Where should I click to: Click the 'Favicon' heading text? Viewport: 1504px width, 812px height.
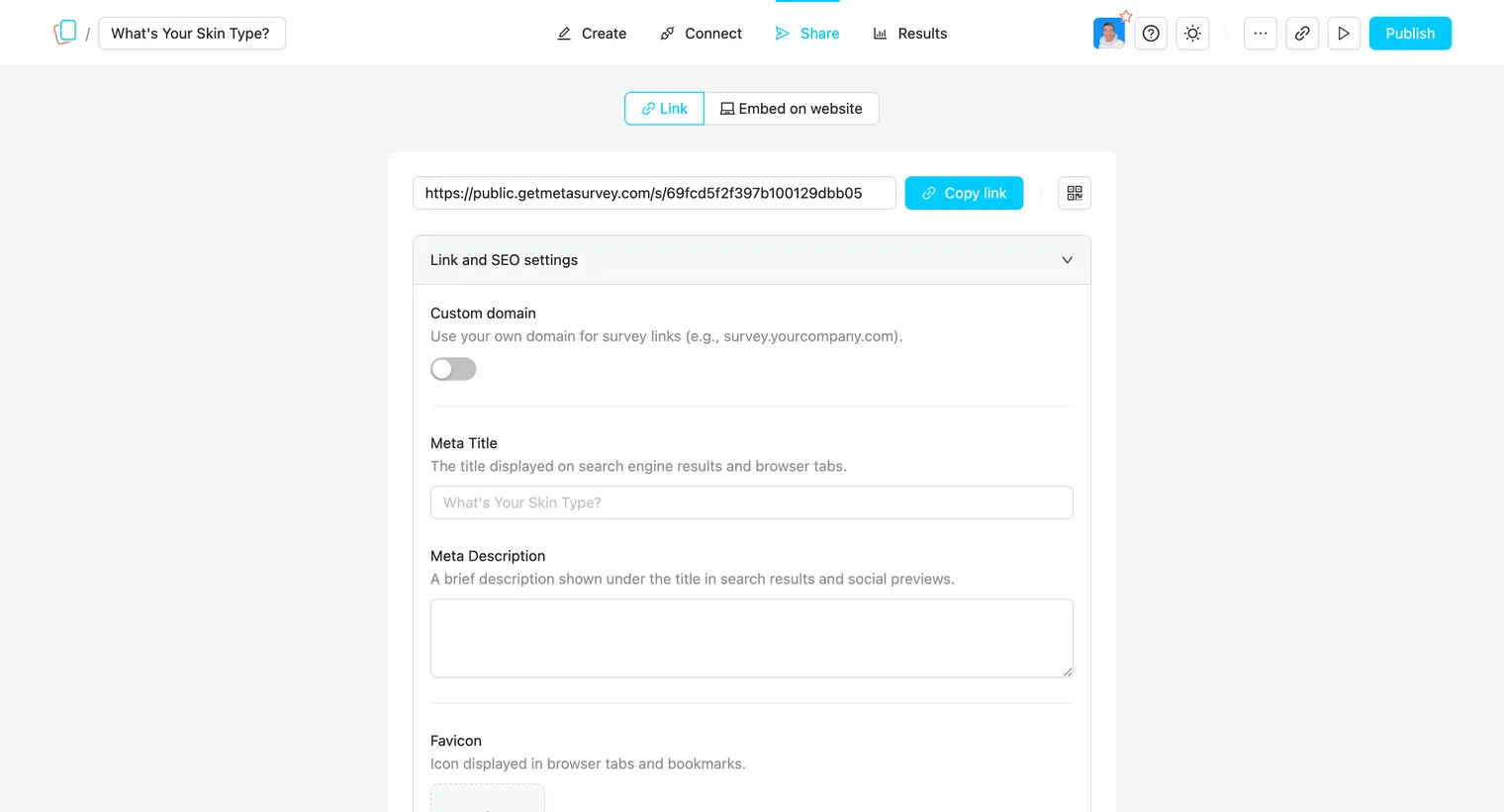pos(456,741)
